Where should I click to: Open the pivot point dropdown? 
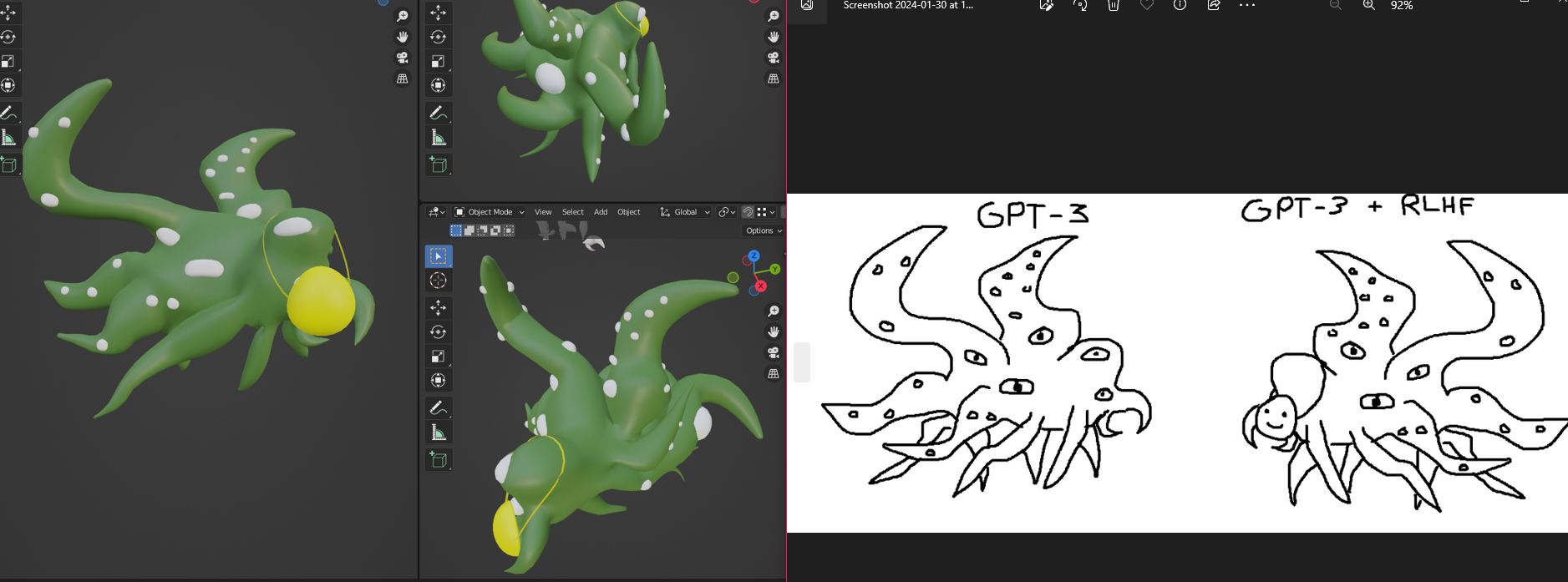point(727,212)
